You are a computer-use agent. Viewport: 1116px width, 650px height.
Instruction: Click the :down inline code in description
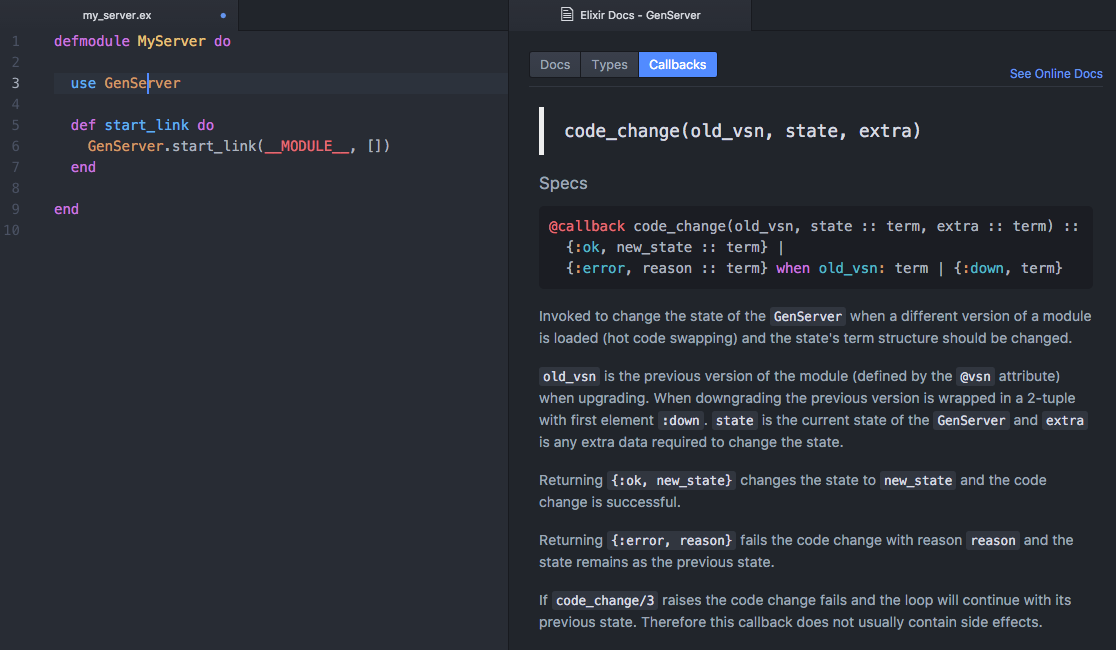(679, 421)
